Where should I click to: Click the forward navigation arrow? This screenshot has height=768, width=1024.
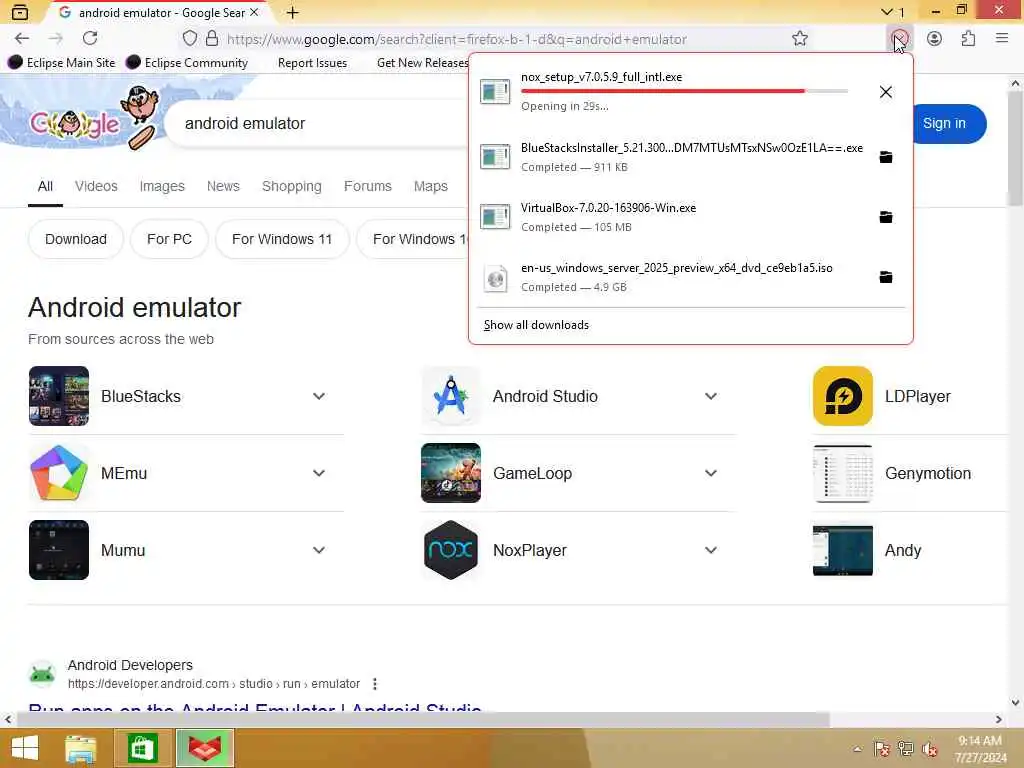[56, 39]
